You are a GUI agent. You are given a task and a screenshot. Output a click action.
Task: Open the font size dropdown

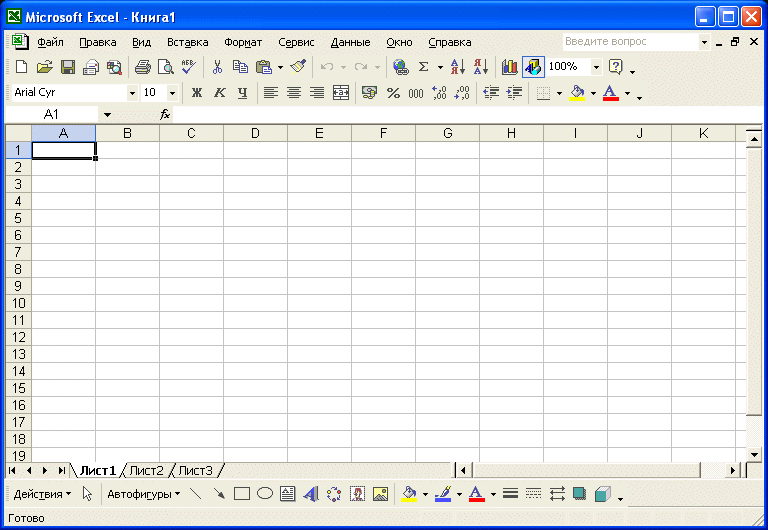click(x=172, y=93)
